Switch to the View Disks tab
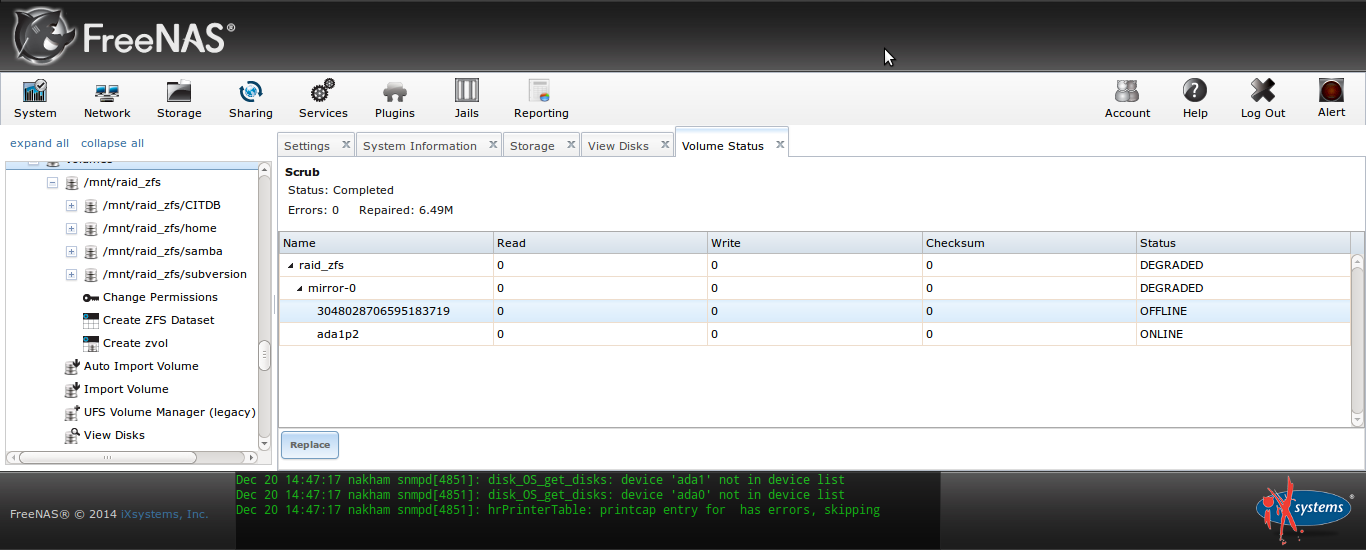This screenshot has height=550, width=1366. (x=618, y=146)
